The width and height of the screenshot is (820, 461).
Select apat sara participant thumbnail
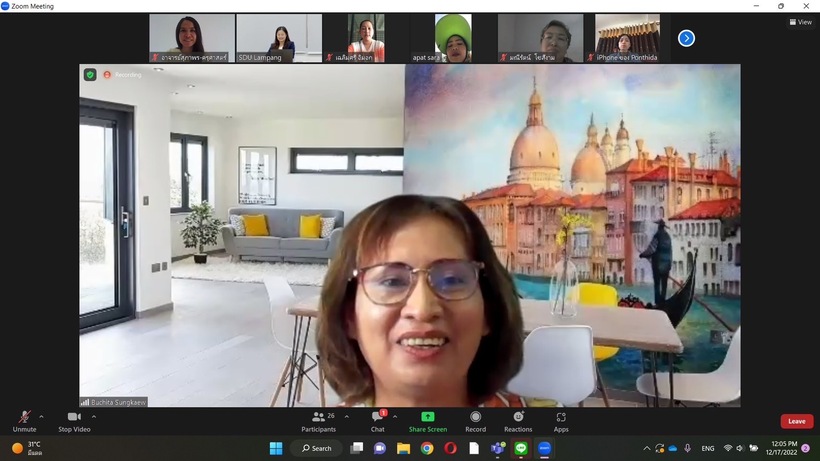[453, 38]
